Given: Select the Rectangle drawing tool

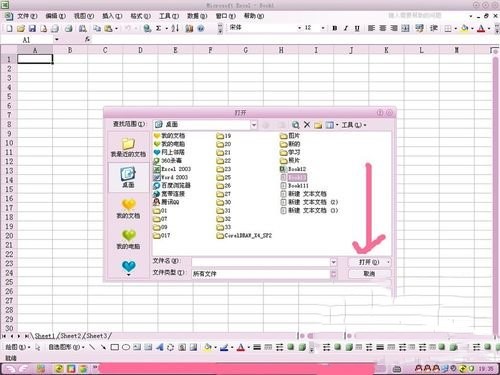Looking at the screenshot, I should pyautogui.click(x=115, y=347).
